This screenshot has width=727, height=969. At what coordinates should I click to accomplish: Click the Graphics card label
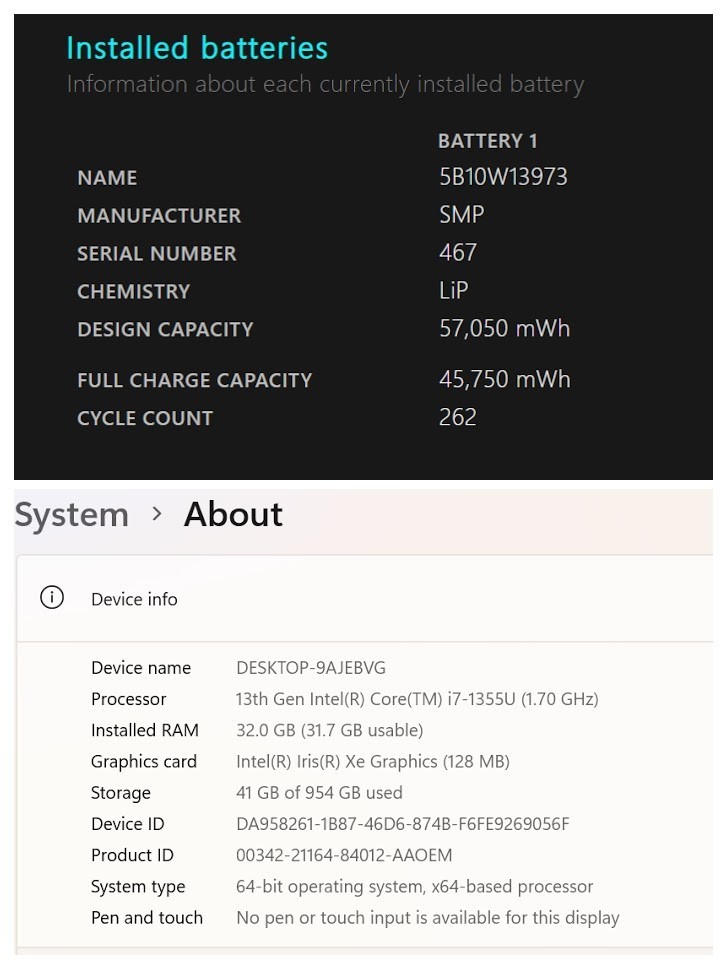pos(143,761)
